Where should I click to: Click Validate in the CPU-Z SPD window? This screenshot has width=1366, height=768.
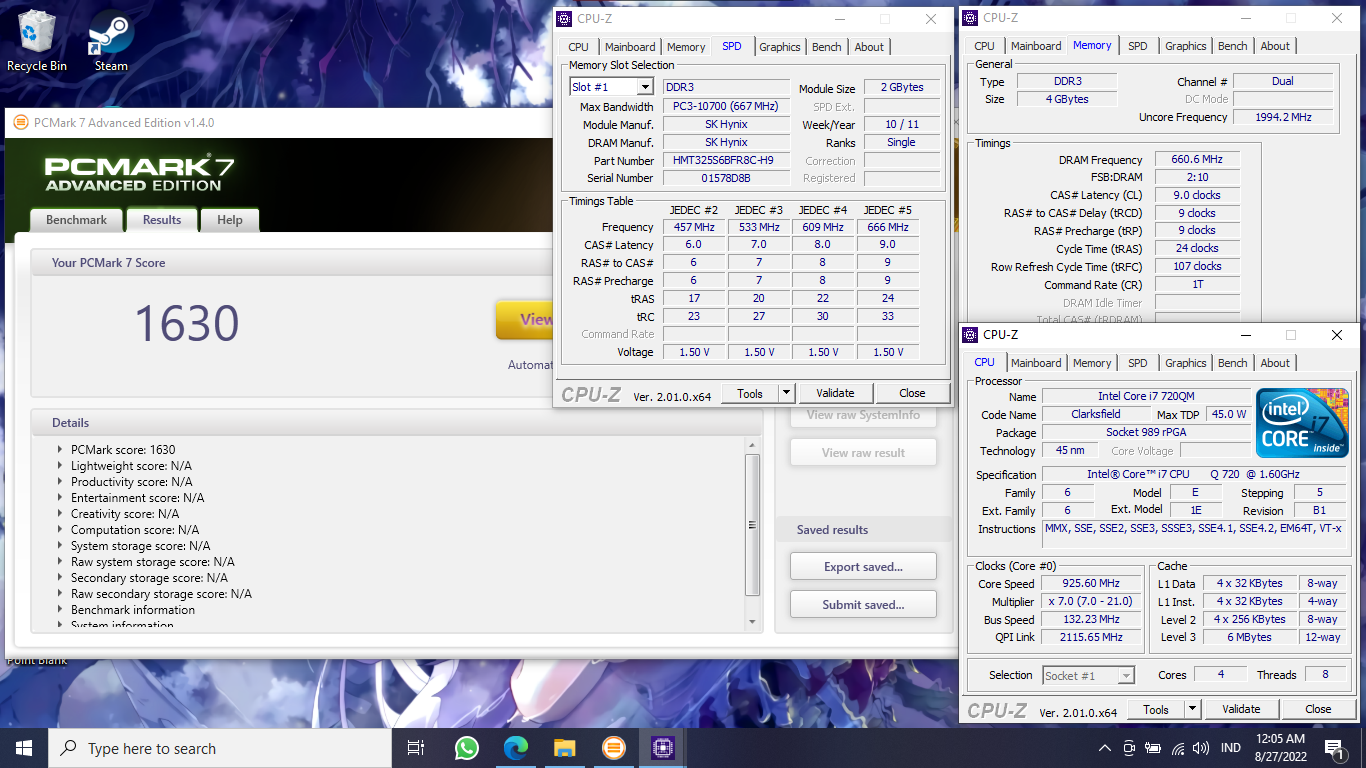coord(835,393)
